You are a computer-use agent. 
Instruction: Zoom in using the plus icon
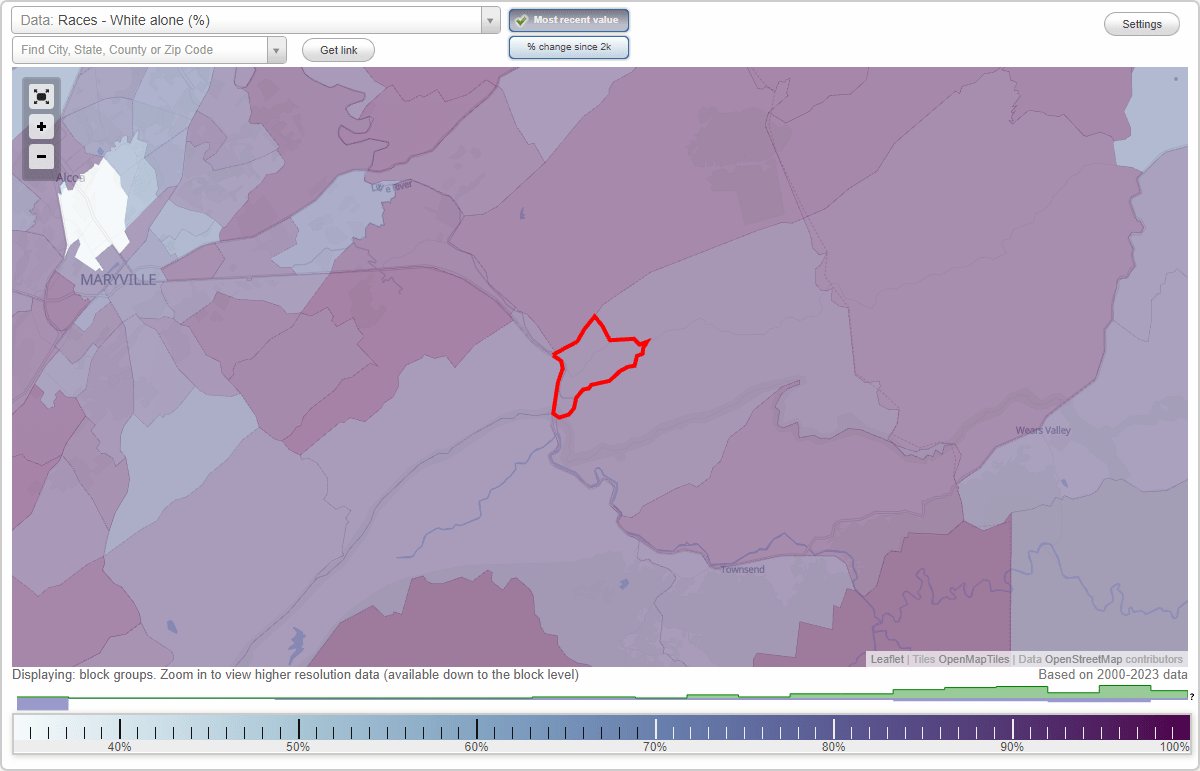[x=41, y=126]
